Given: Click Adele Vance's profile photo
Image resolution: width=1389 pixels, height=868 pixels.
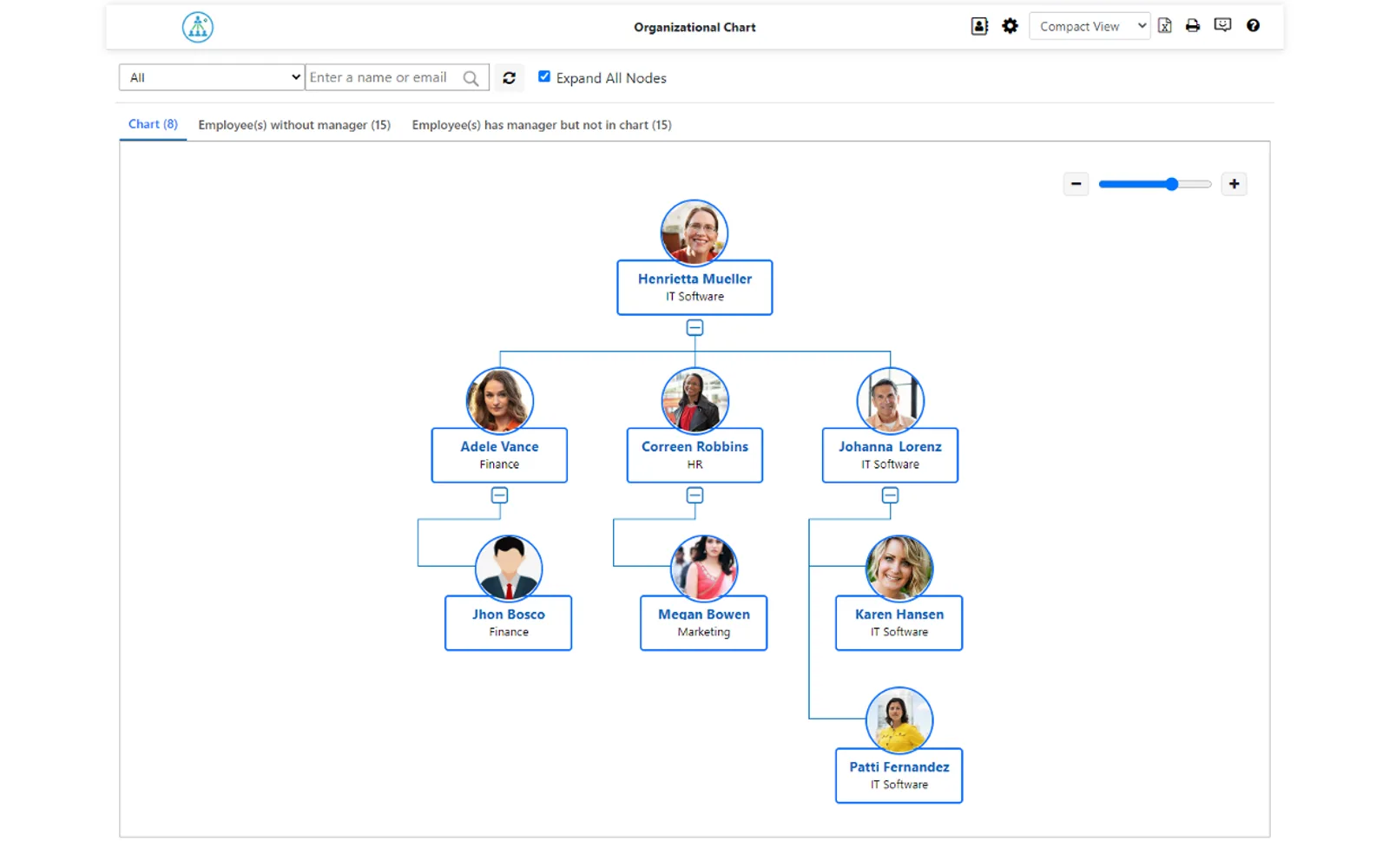Looking at the screenshot, I should (x=499, y=400).
